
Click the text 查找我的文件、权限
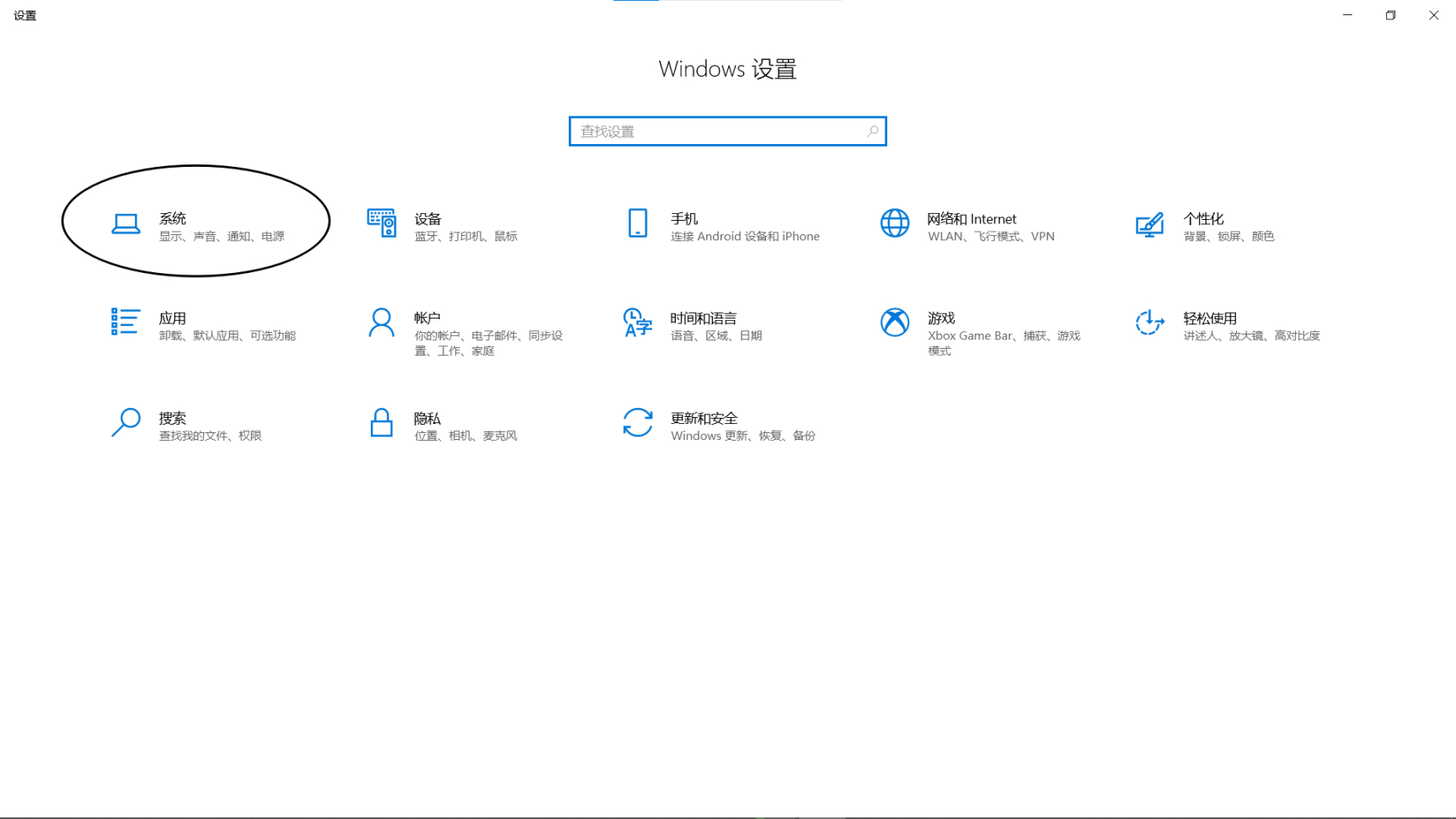[x=211, y=436]
